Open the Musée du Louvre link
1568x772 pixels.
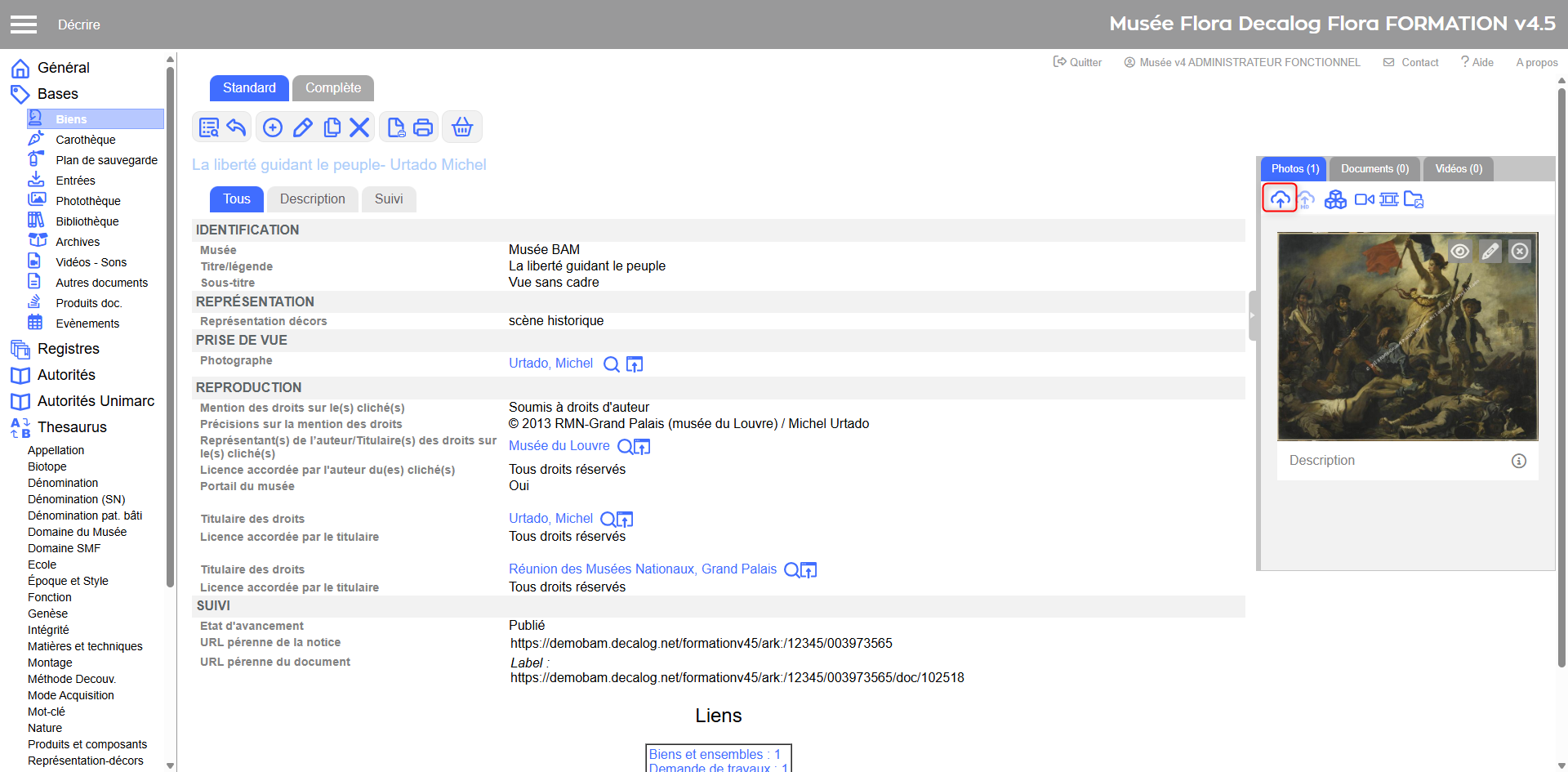(x=559, y=446)
